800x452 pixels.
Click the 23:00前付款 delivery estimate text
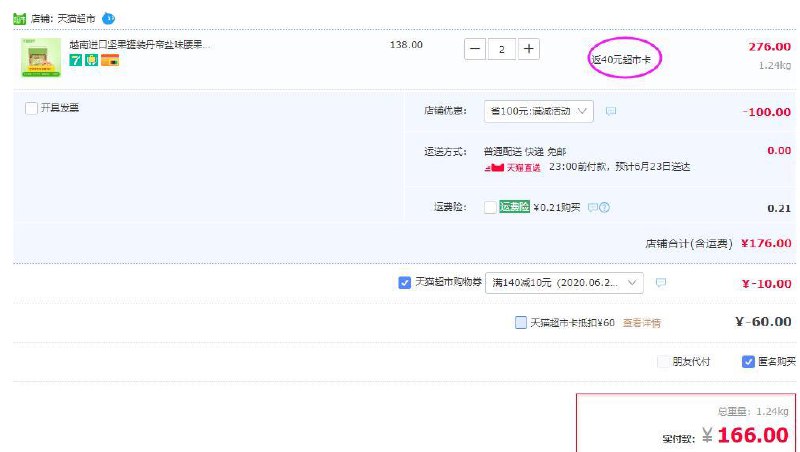(619, 167)
